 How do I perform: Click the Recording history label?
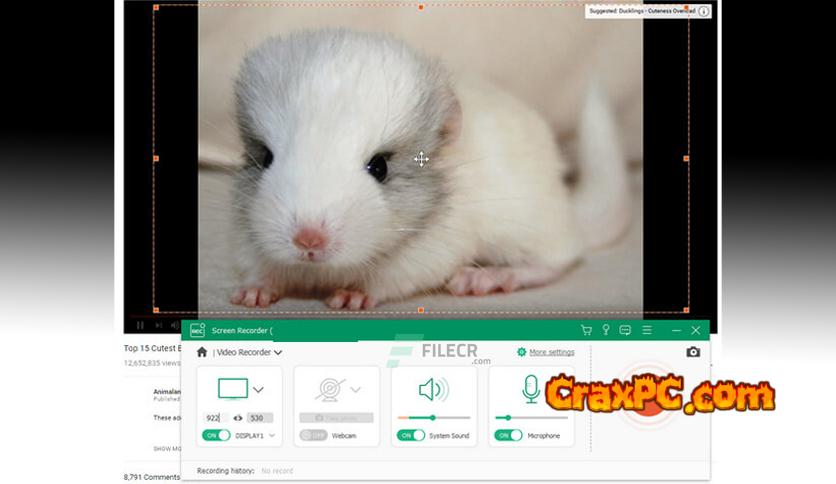pyautogui.click(x=225, y=470)
